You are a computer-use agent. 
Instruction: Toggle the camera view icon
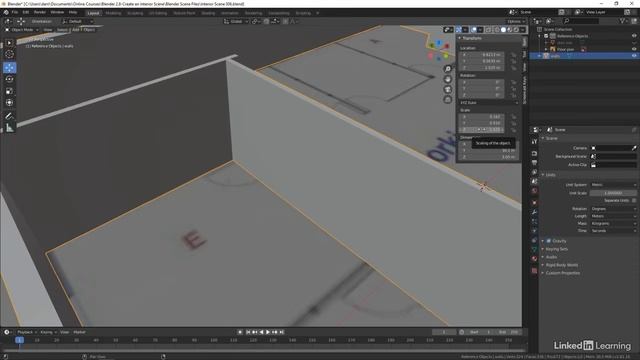pos(448,89)
